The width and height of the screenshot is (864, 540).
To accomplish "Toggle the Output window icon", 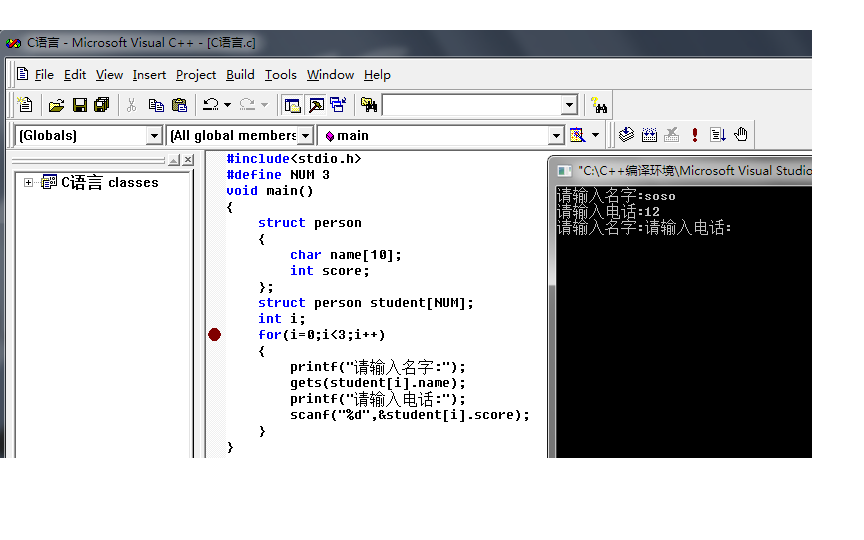I will 316,105.
